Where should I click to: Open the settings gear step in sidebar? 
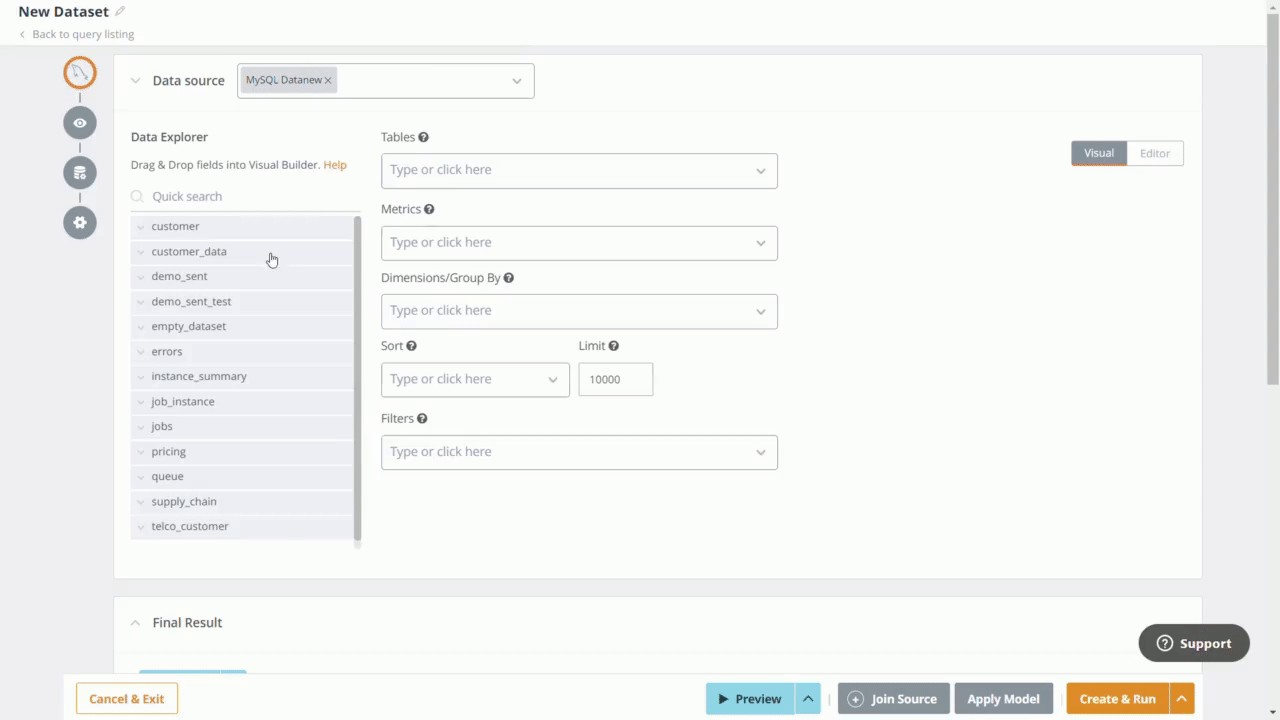79,222
